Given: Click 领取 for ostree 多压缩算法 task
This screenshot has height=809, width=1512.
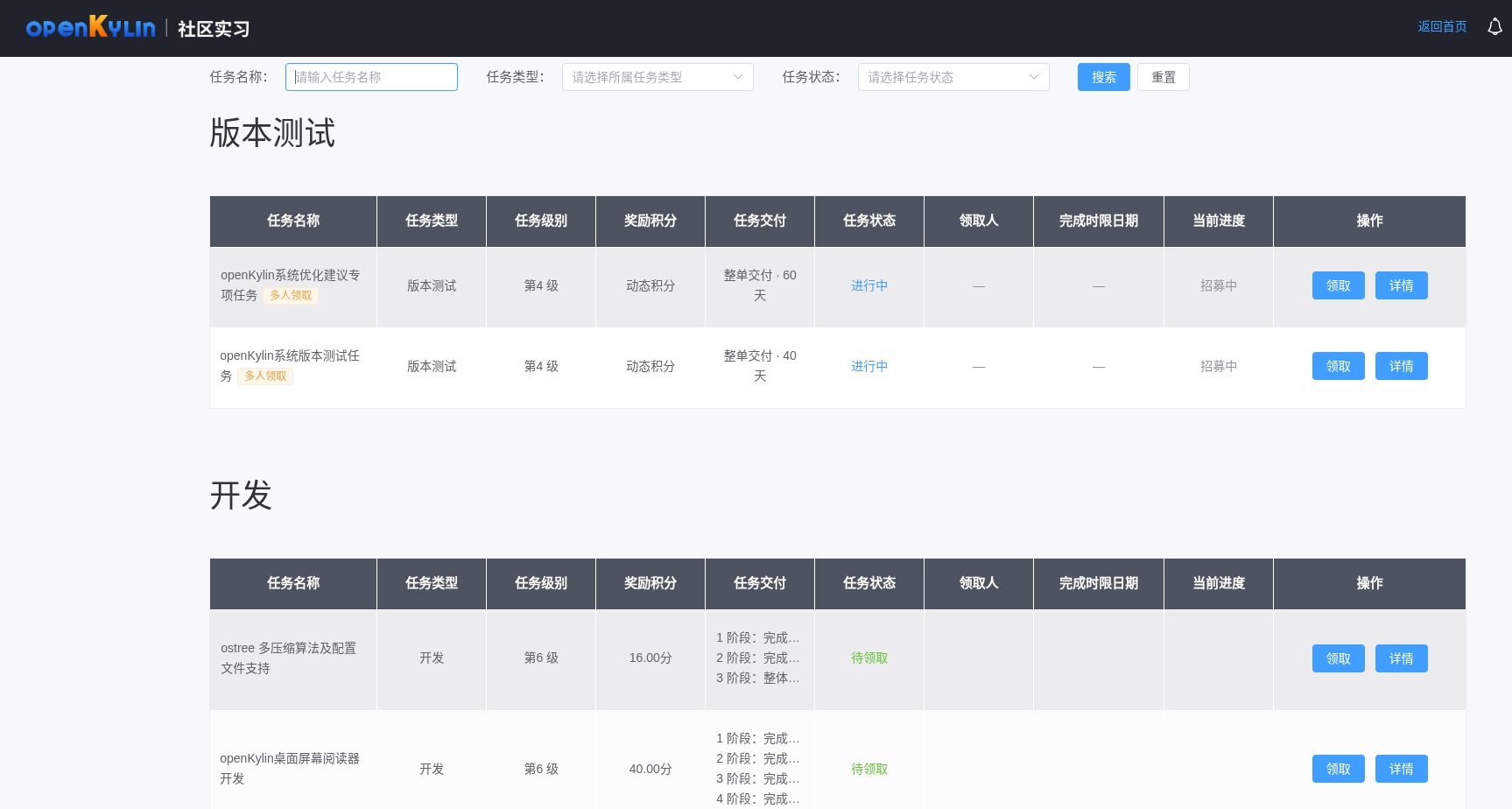Looking at the screenshot, I should [1338, 658].
